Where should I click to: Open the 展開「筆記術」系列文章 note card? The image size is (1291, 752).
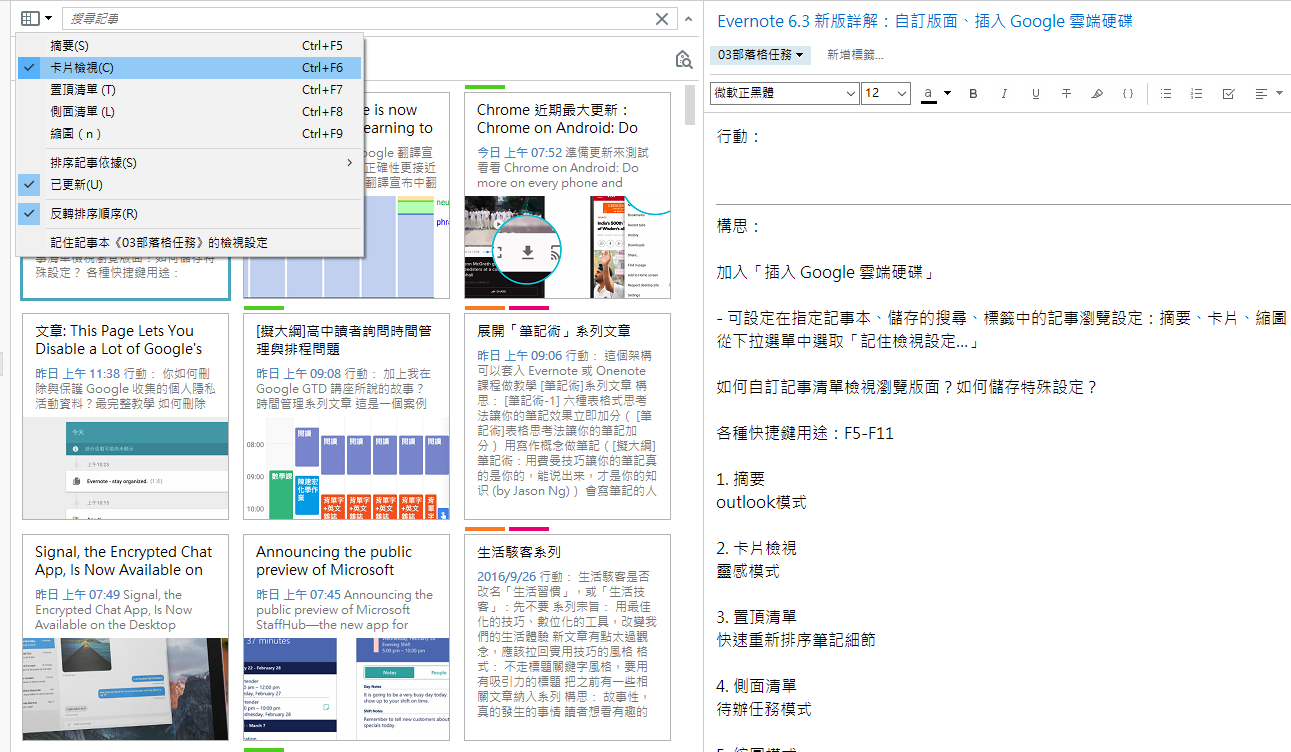click(x=567, y=416)
